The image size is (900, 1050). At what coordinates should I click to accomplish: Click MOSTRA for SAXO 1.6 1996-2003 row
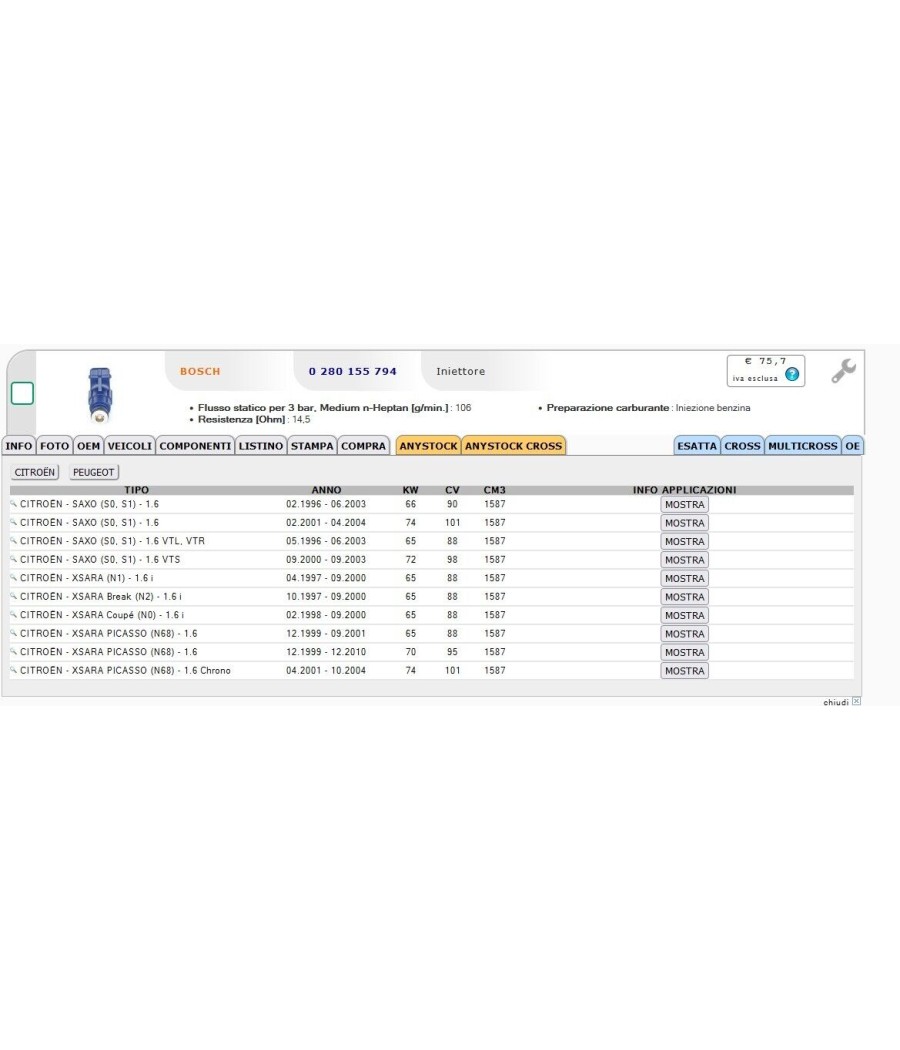684,504
